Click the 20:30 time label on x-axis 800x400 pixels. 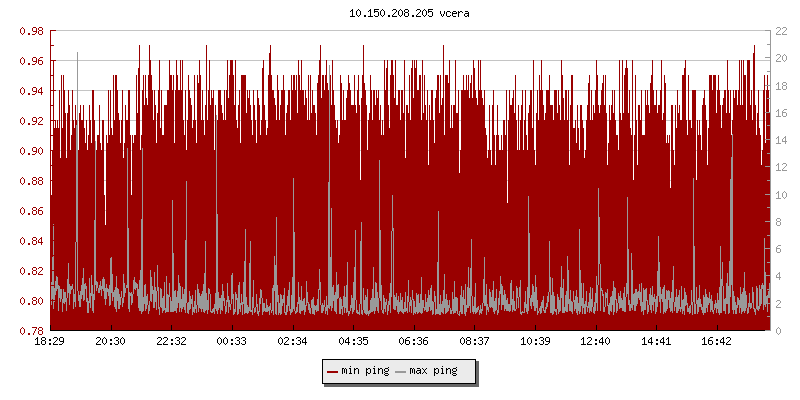[x=110, y=342]
